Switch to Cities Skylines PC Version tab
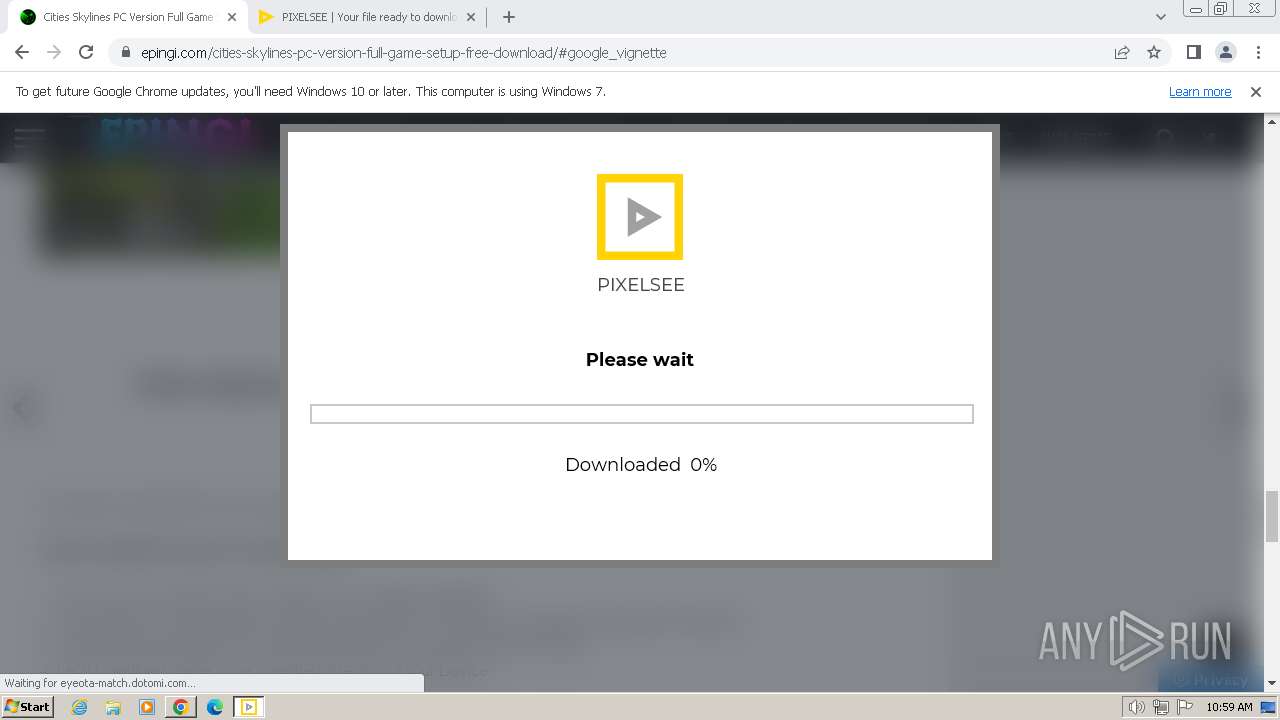Viewport: 1280px width, 720px height. pos(127,17)
